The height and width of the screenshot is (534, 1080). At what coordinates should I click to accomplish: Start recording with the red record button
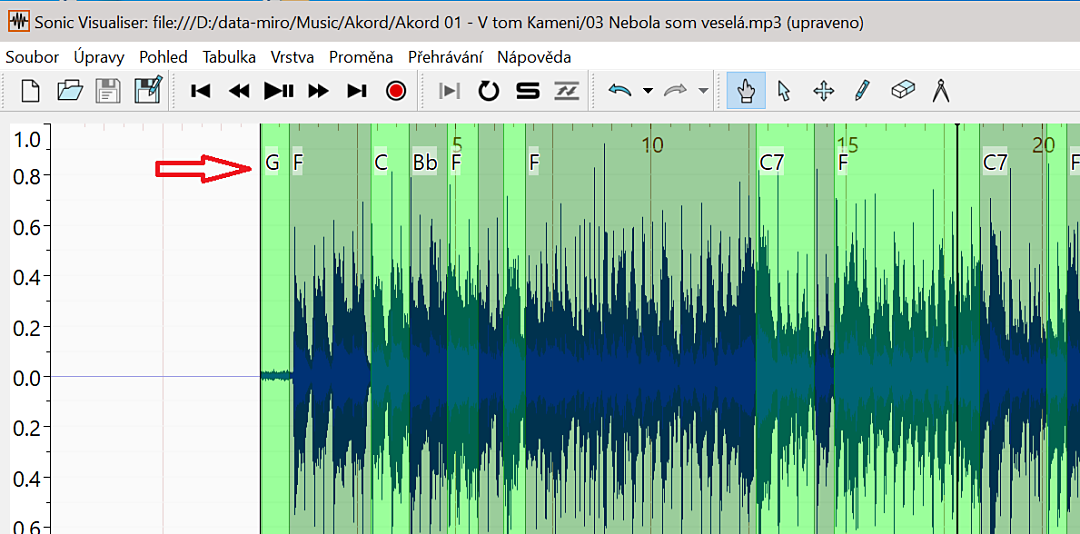396,91
